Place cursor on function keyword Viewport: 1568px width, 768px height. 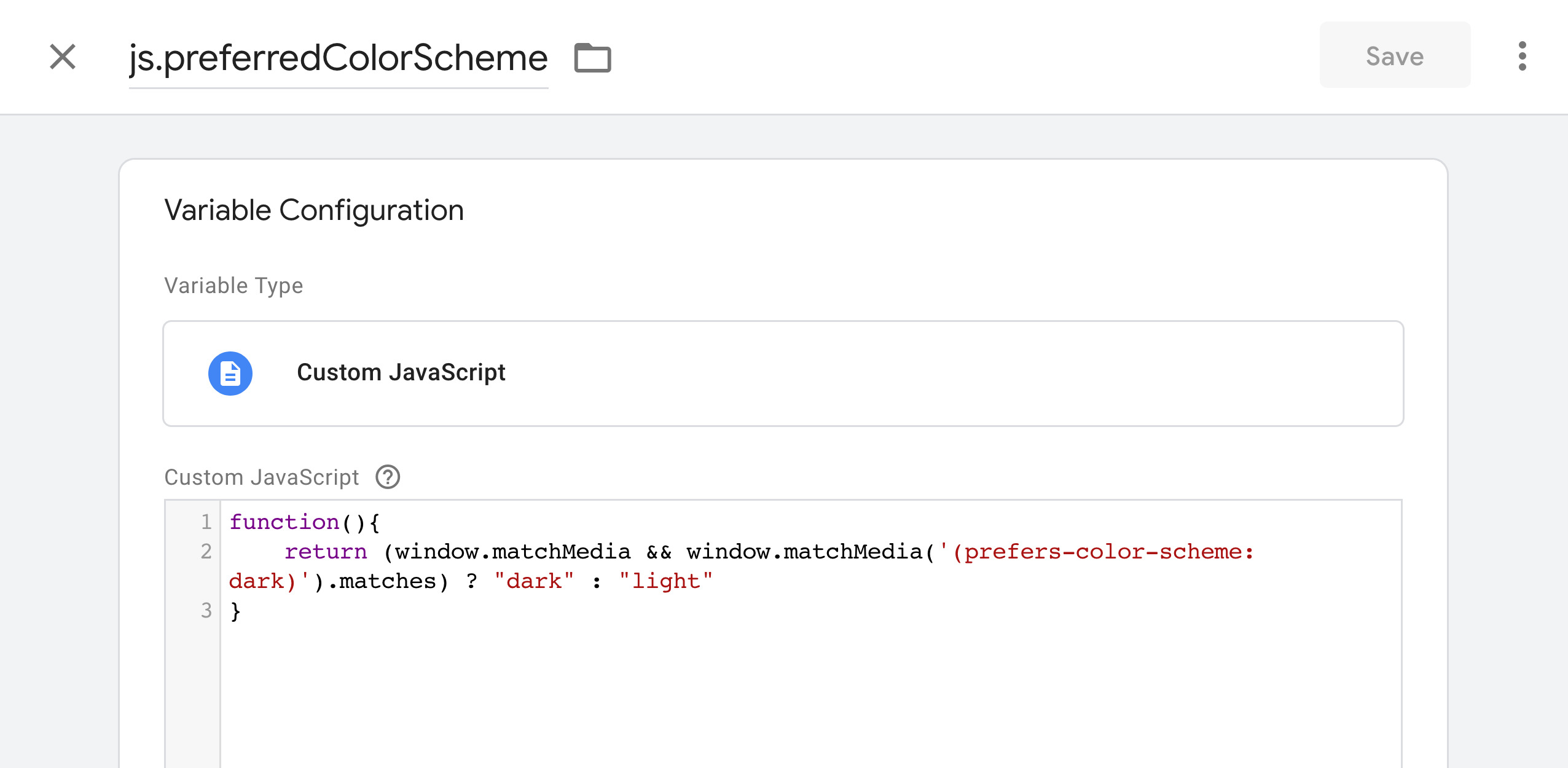point(284,522)
